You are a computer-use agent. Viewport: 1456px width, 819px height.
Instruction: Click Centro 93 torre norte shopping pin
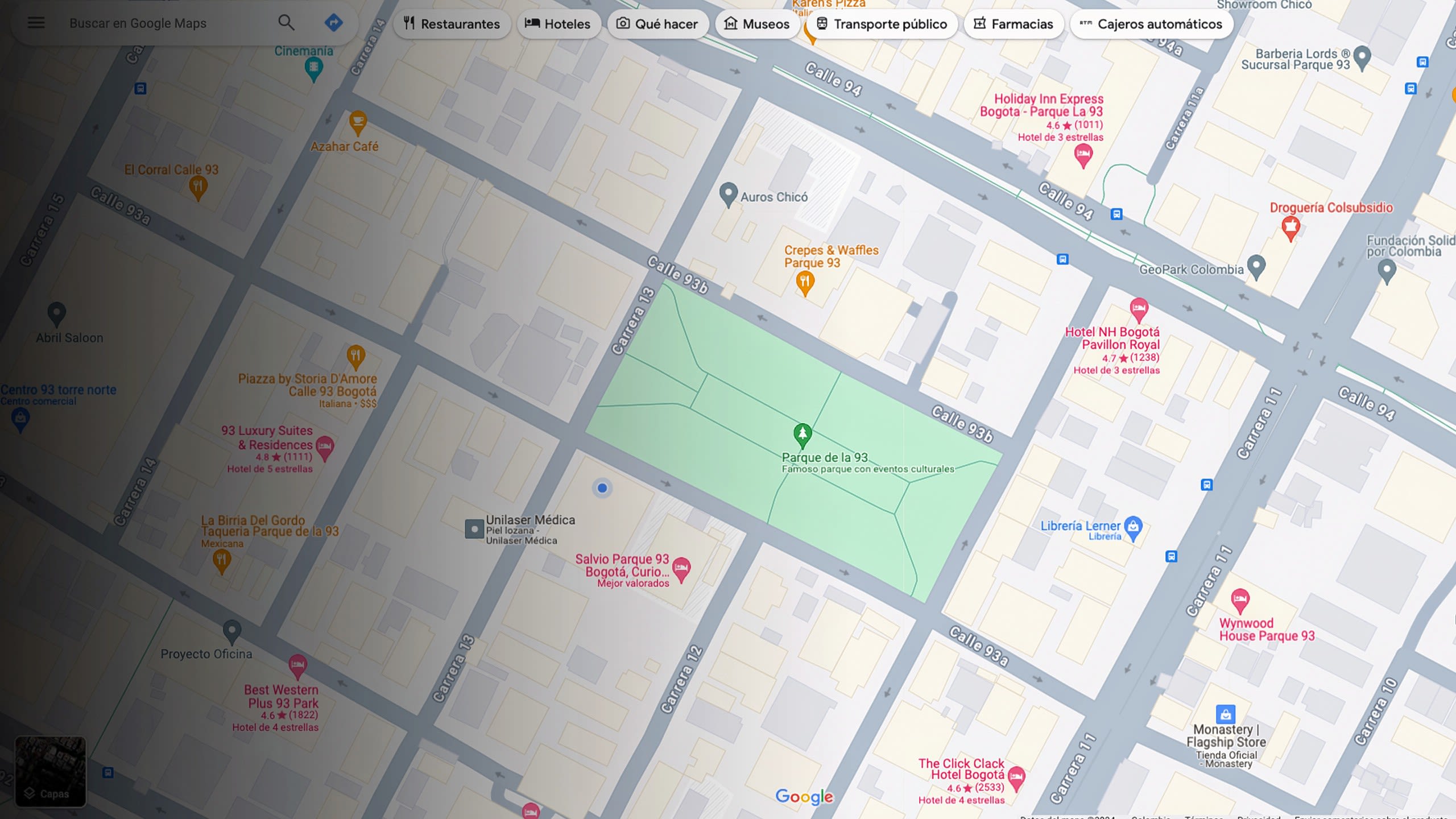pos(20,420)
